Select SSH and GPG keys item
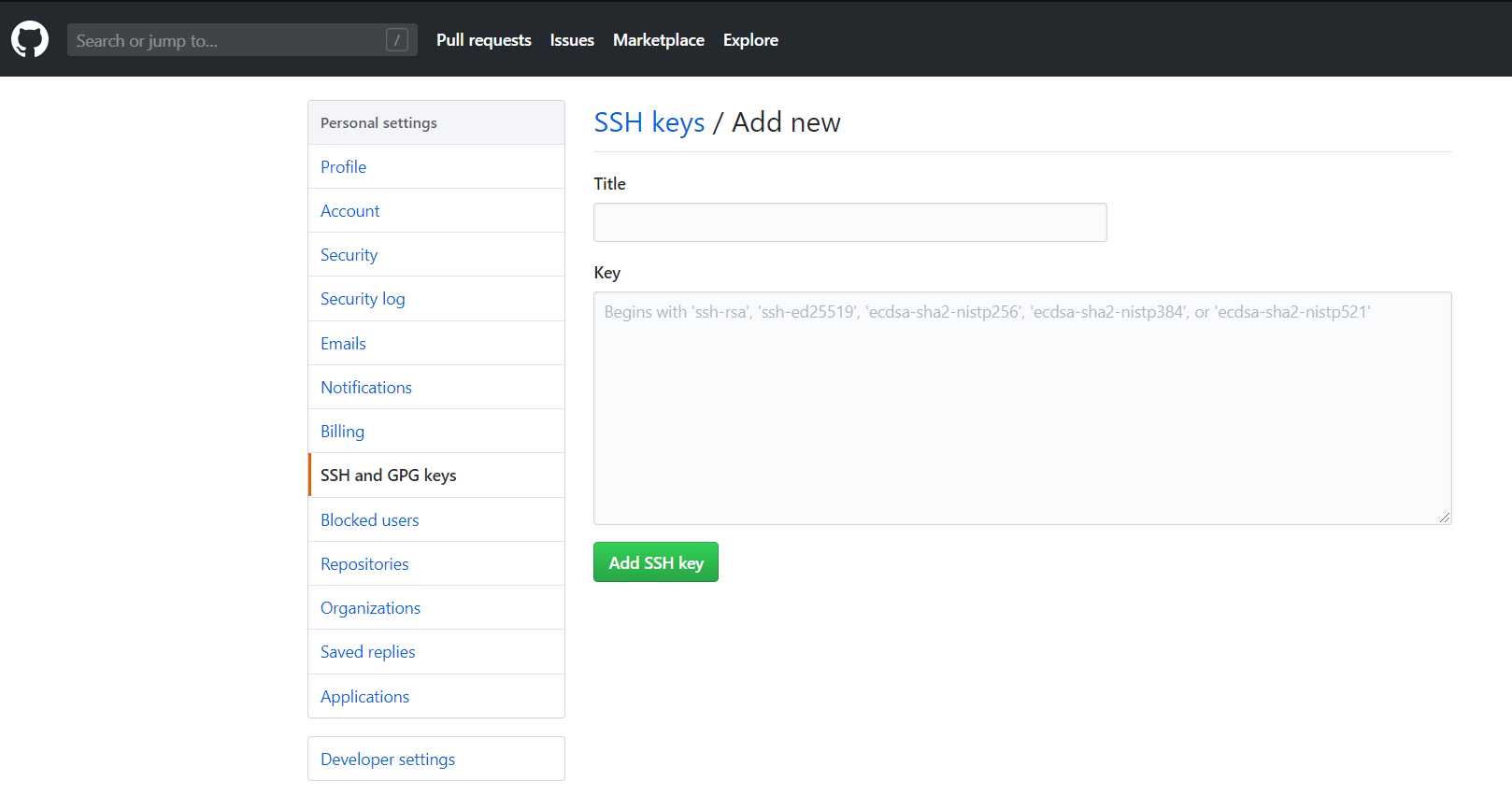The width and height of the screenshot is (1512, 809). [436, 475]
